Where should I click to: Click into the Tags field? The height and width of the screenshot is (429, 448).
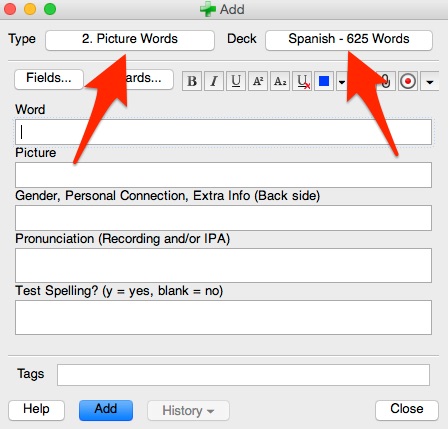pos(243,375)
